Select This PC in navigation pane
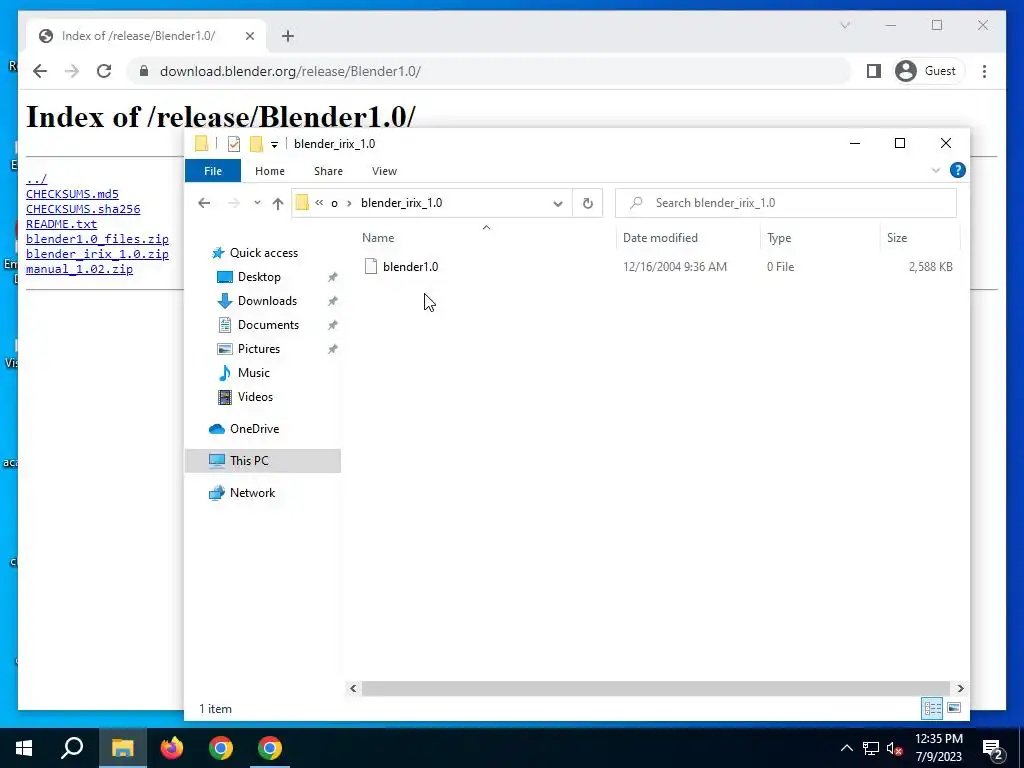Screen dimensions: 1024x768 (x=263, y=461)
